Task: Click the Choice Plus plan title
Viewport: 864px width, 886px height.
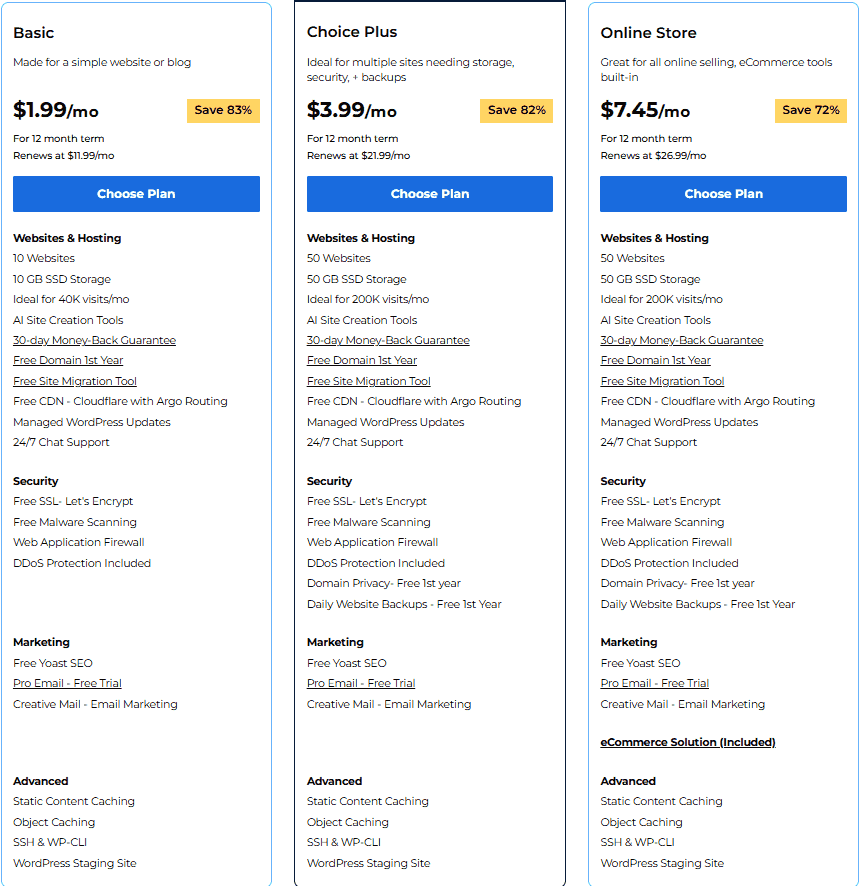Action: click(x=352, y=32)
